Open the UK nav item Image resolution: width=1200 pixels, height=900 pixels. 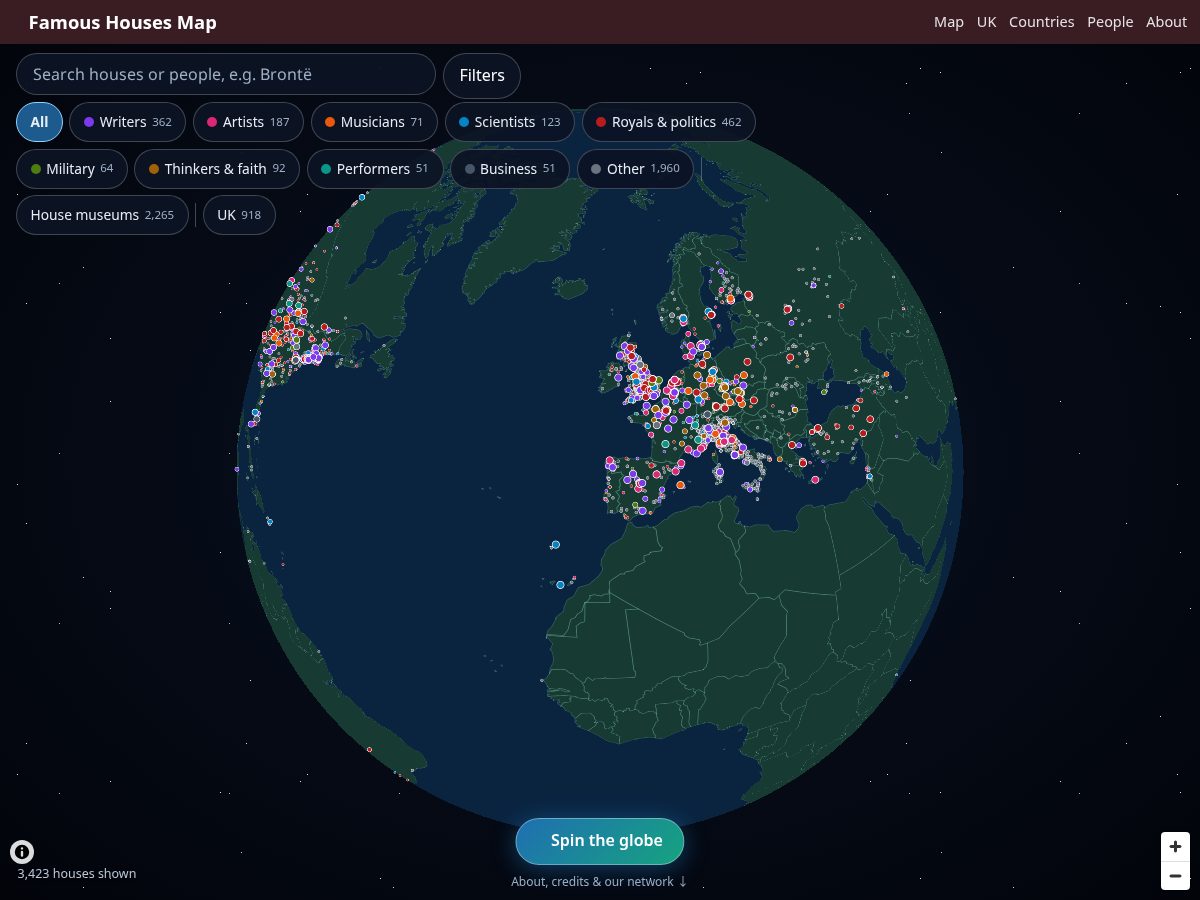[x=987, y=22]
